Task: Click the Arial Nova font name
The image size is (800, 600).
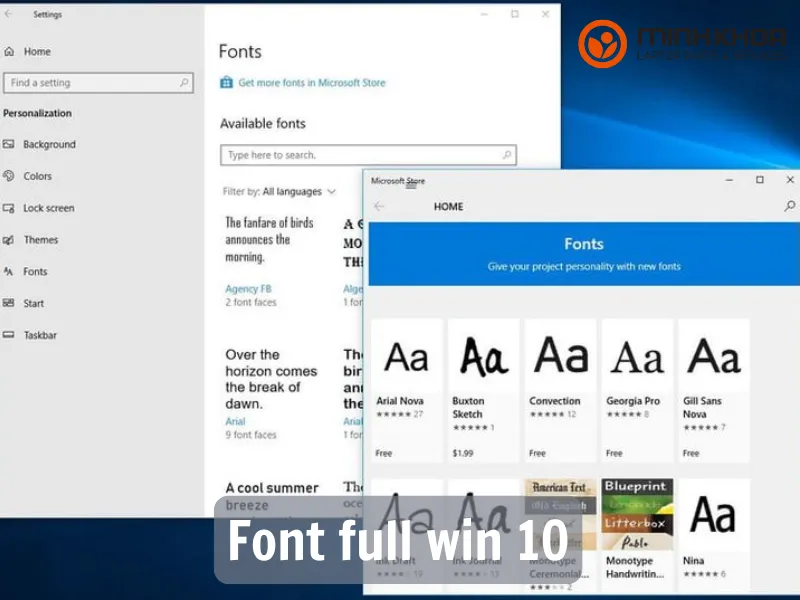Action: tap(400, 401)
